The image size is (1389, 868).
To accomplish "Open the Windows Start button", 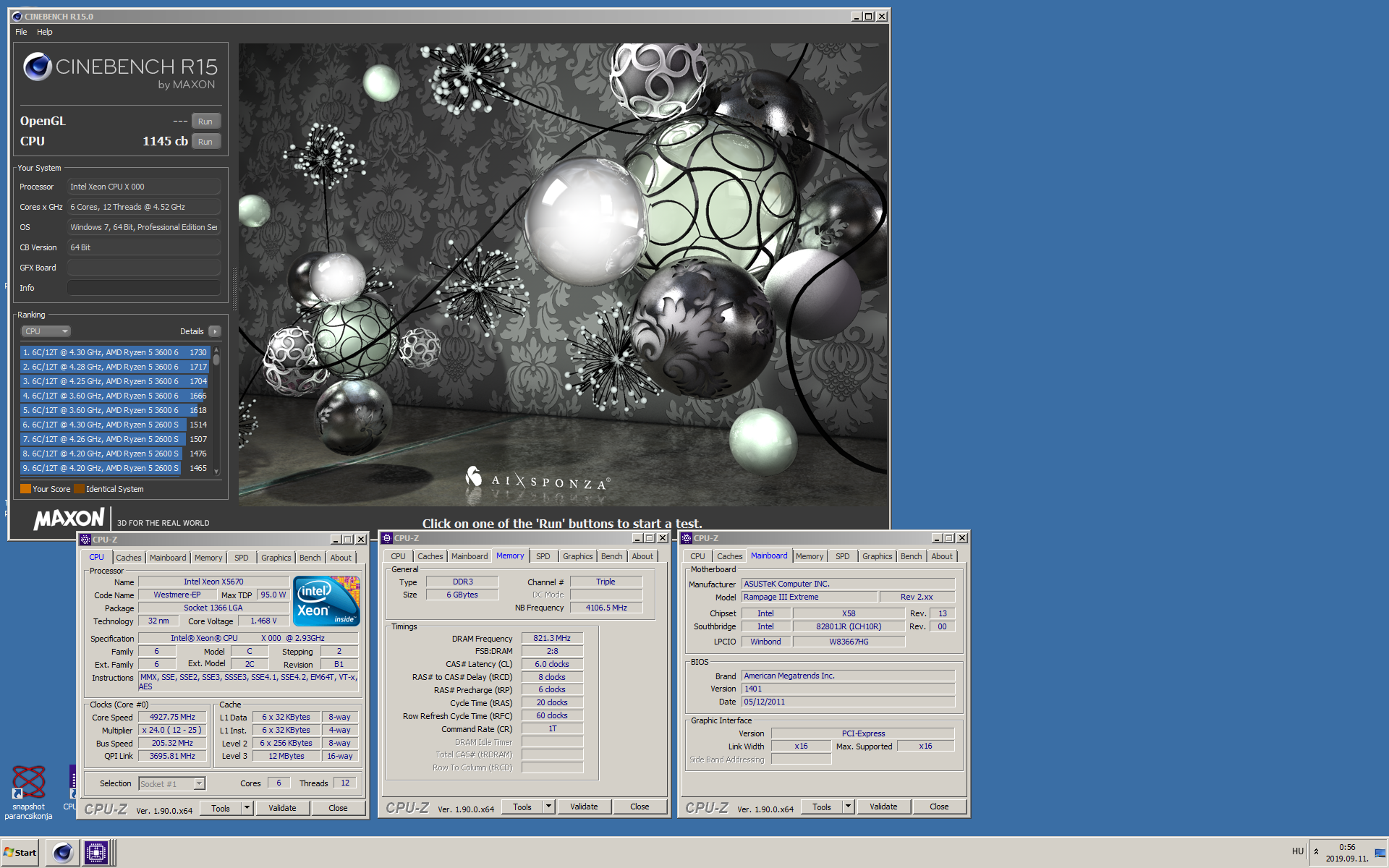I will pos(20,852).
